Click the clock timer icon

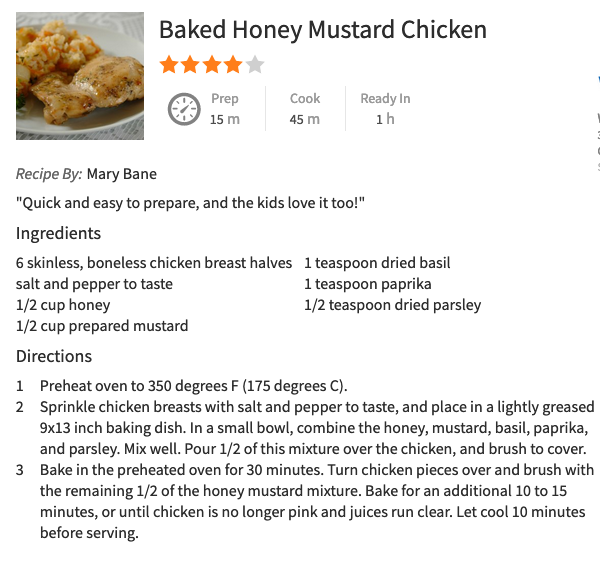(x=184, y=109)
